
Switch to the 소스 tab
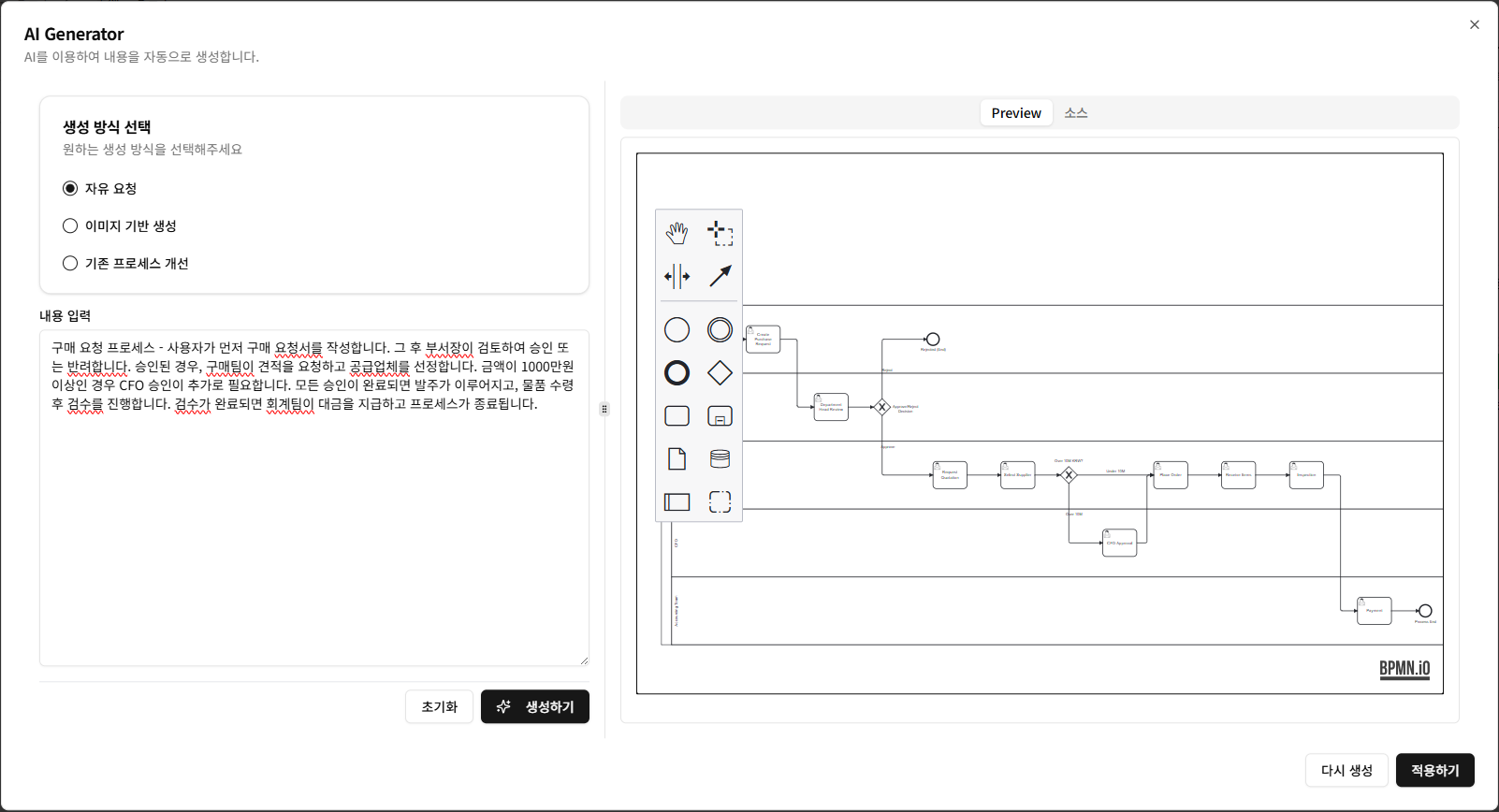click(x=1075, y=113)
